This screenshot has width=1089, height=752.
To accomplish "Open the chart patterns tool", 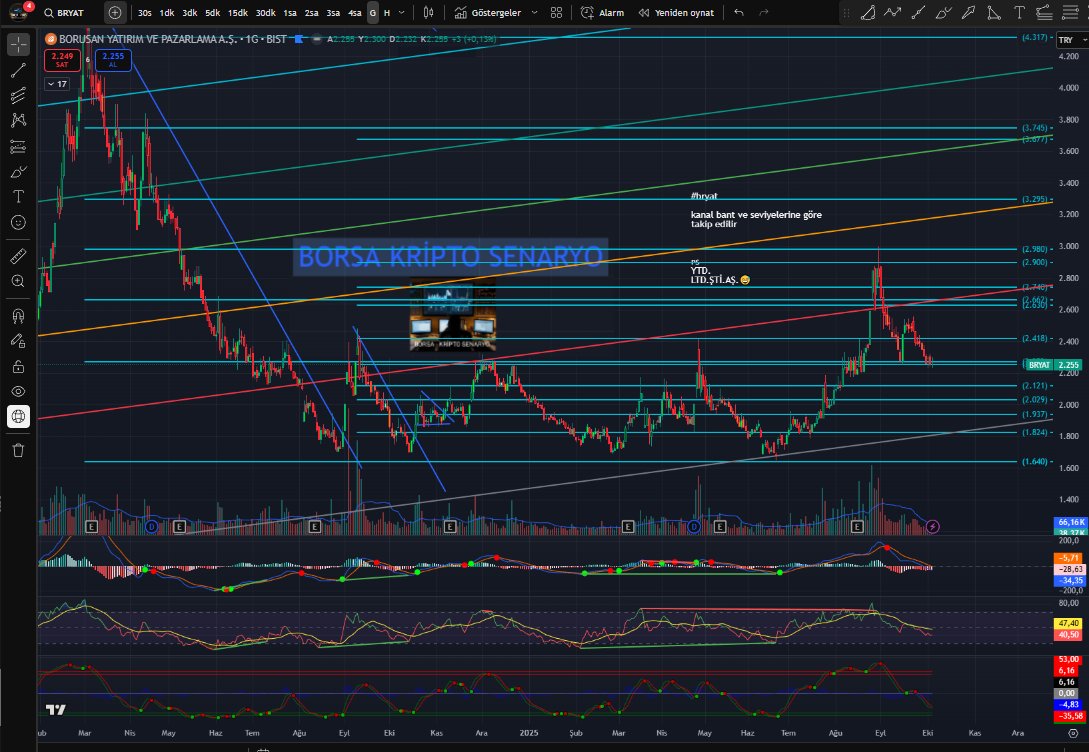I will (18, 120).
